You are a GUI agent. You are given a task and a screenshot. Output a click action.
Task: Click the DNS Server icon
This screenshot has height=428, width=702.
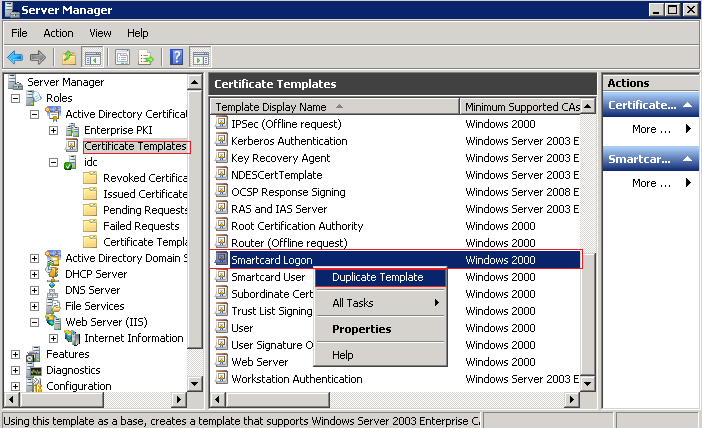pos(52,290)
